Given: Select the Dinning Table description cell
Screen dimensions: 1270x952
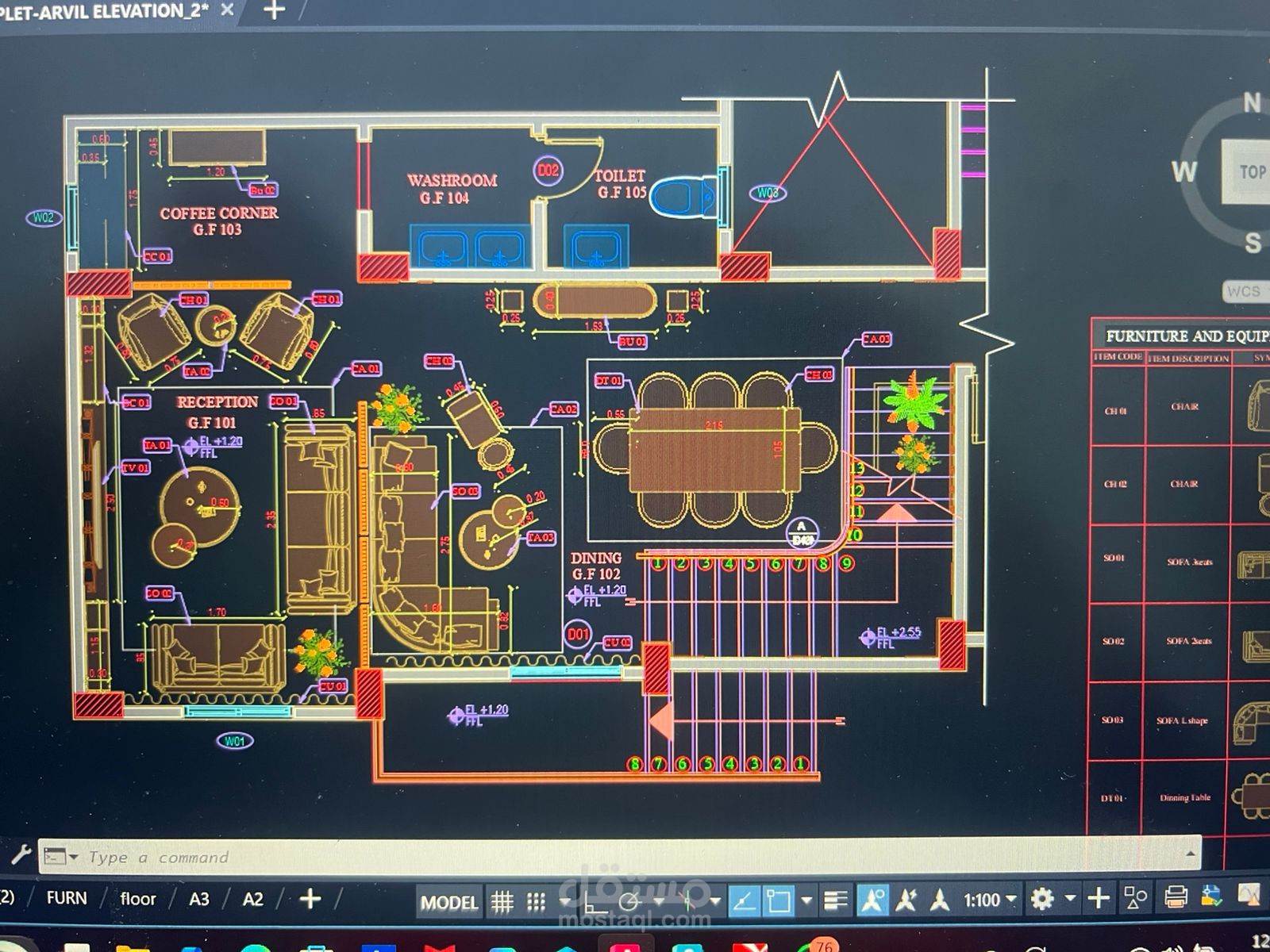Looking at the screenshot, I should pos(1185,797).
